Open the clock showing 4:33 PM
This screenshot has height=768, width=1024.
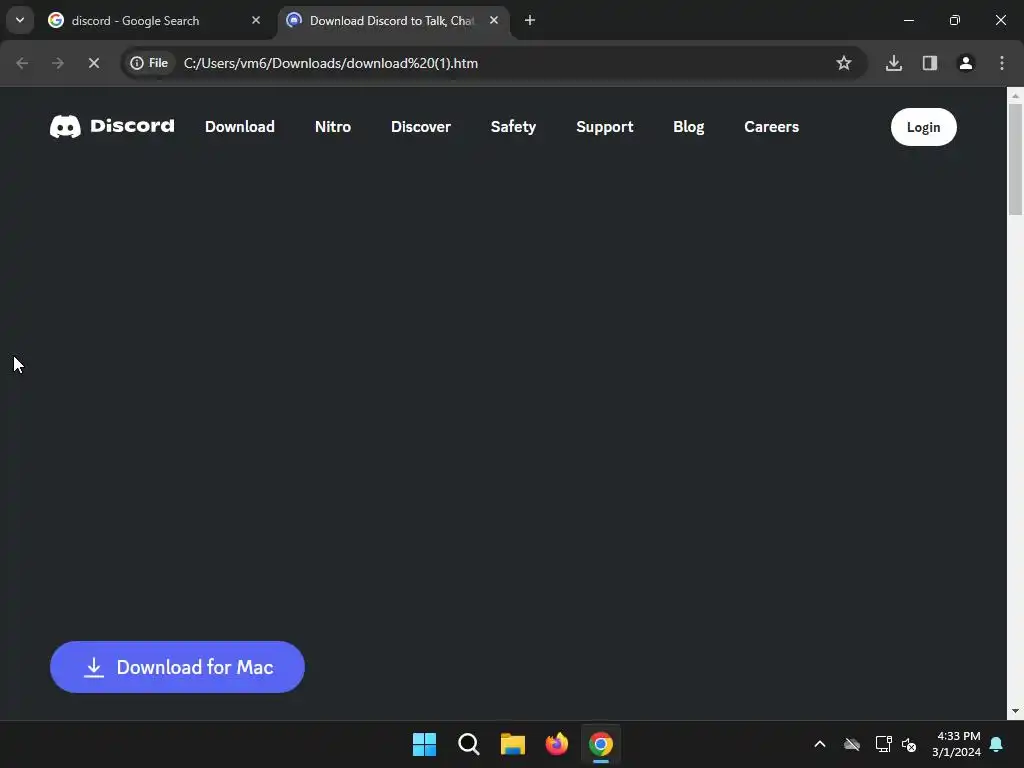pyautogui.click(x=957, y=744)
